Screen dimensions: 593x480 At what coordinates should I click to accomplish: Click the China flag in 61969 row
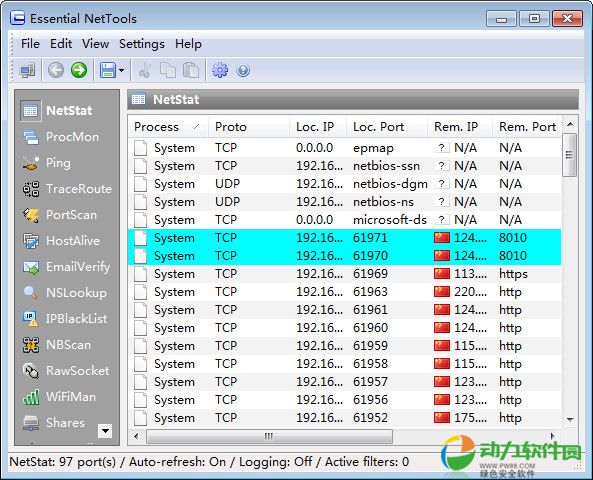tap(442, 273)
